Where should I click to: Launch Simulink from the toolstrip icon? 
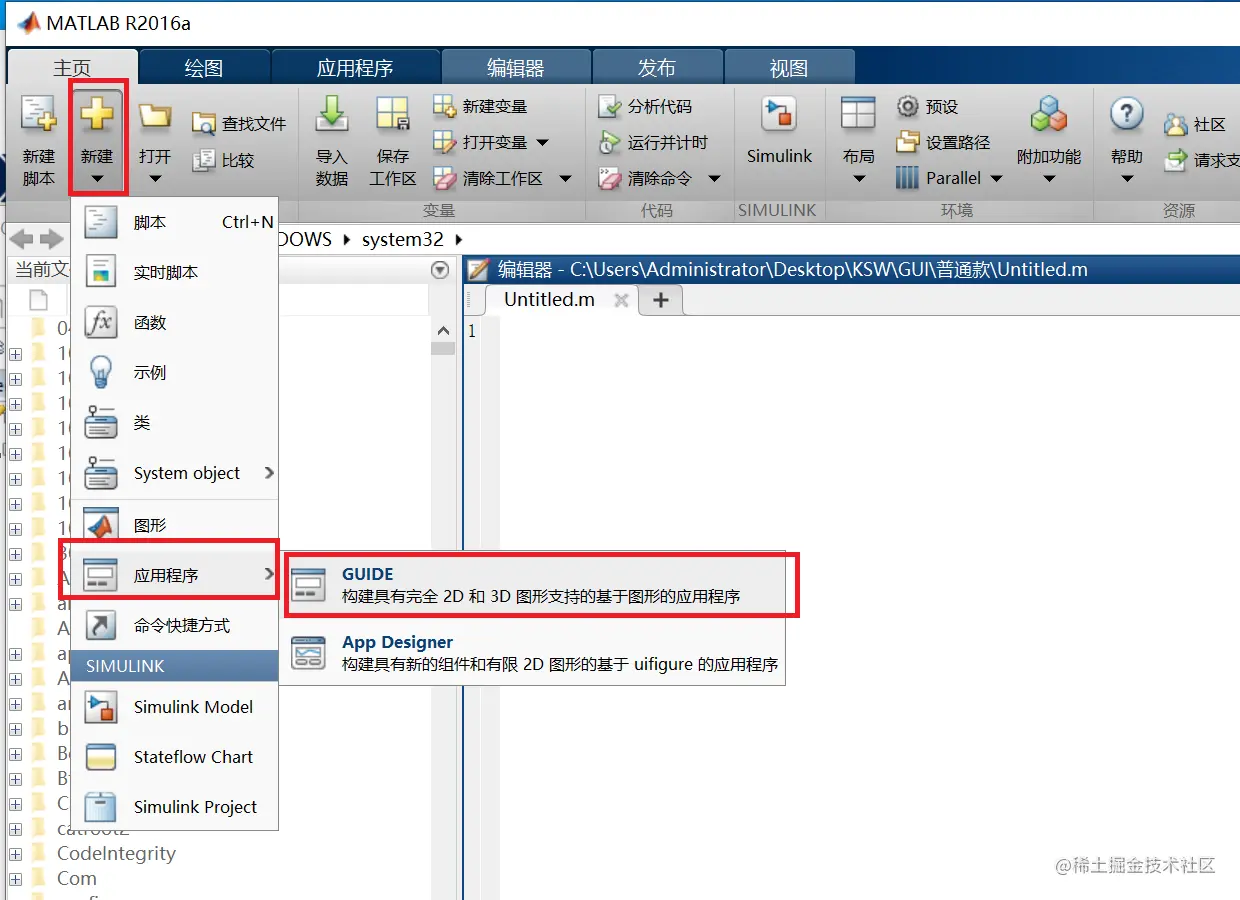779,115
